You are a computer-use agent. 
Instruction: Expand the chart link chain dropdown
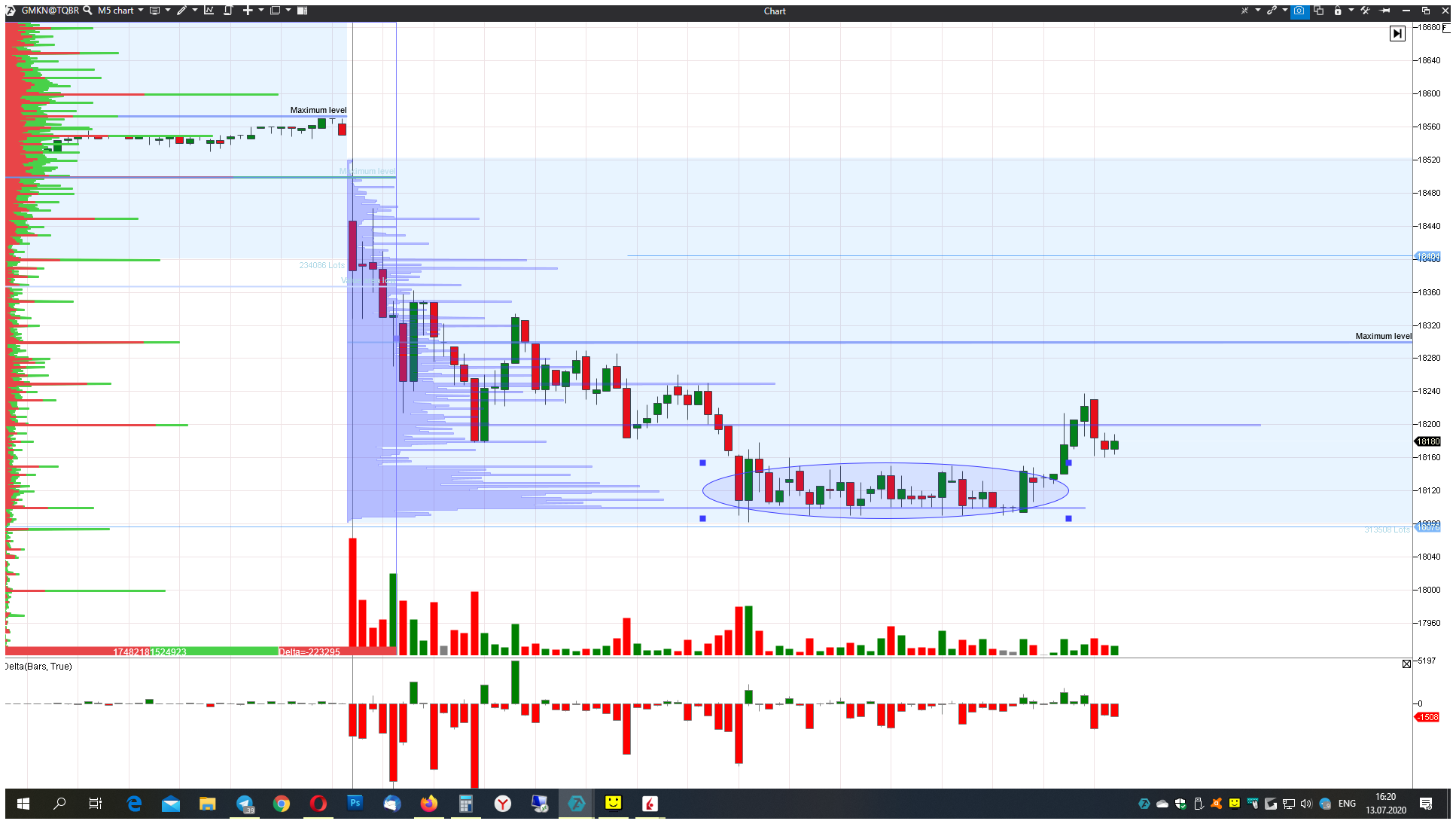1285,11
